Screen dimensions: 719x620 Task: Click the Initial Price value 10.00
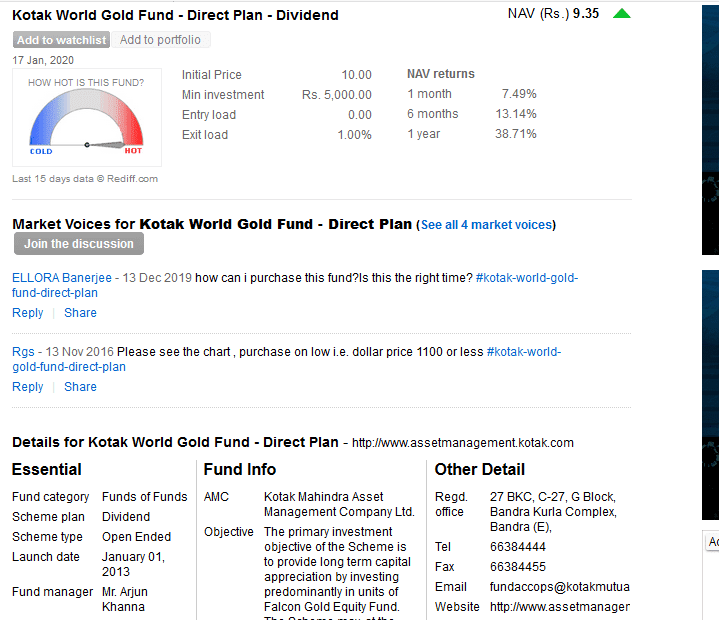pos(356,75)
